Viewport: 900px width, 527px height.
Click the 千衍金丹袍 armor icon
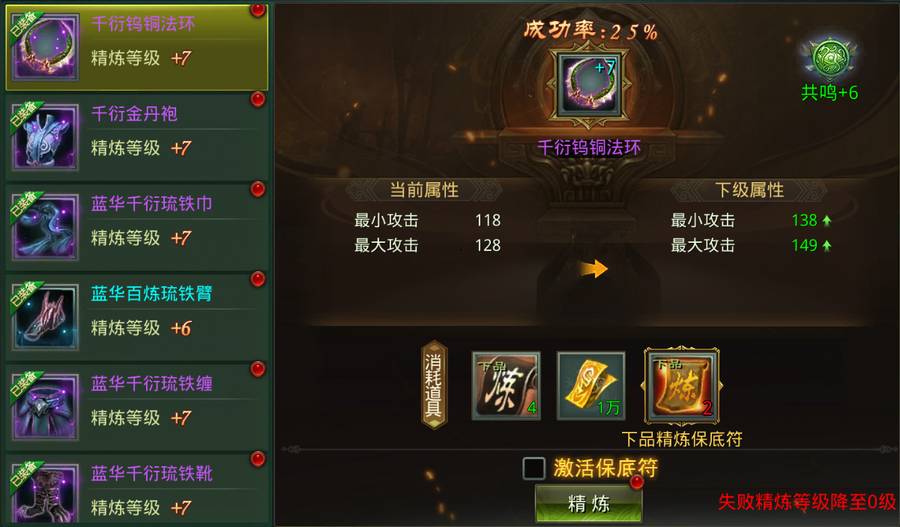click(x=45, y=137)
